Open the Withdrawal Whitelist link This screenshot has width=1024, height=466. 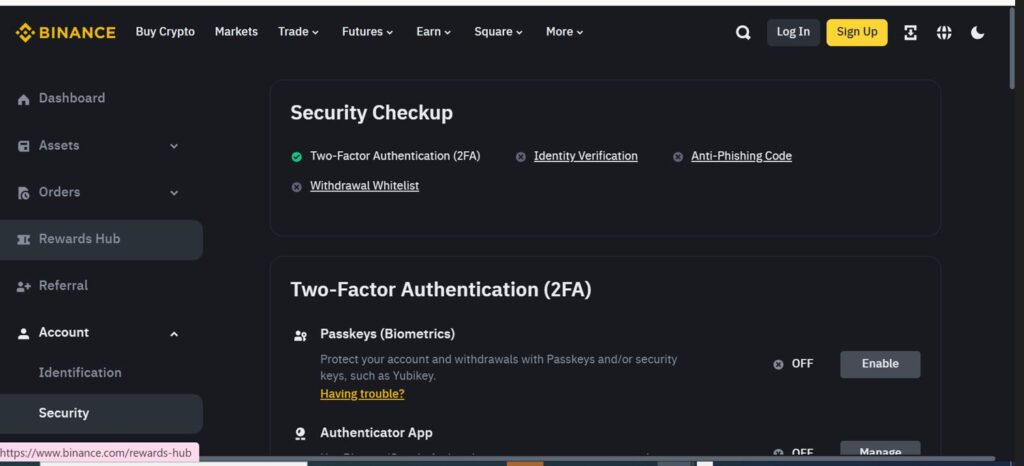pyautogui.click(x=364, y=186)
